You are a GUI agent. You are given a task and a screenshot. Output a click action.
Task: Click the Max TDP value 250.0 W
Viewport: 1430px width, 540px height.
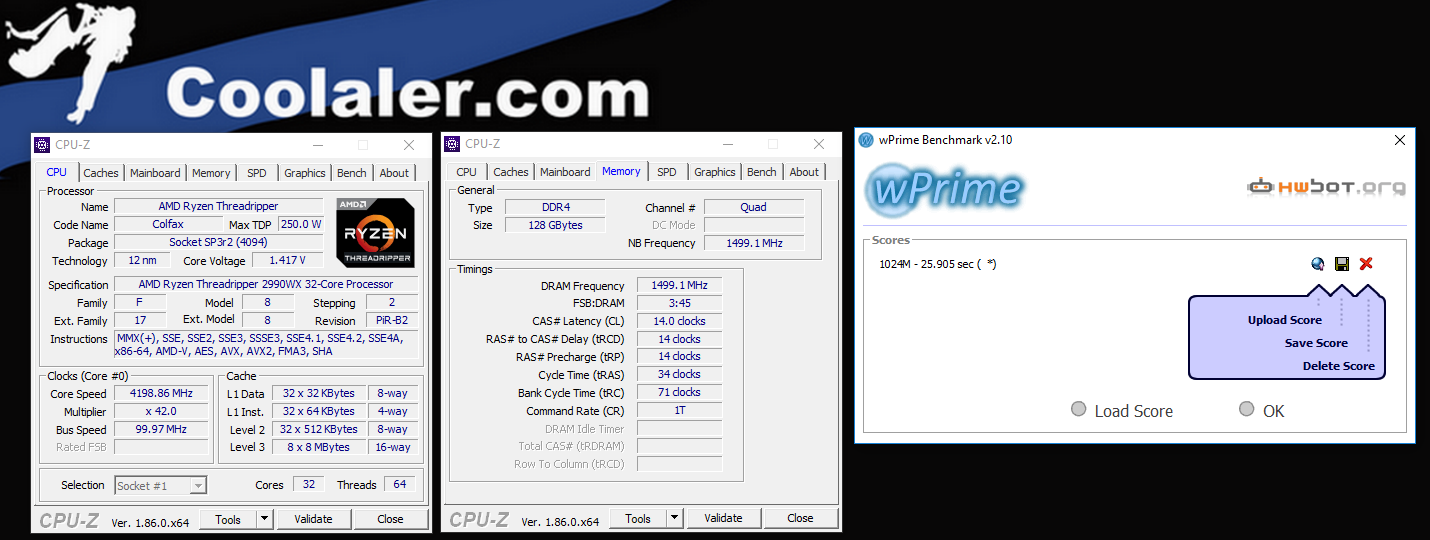point(301,224)
